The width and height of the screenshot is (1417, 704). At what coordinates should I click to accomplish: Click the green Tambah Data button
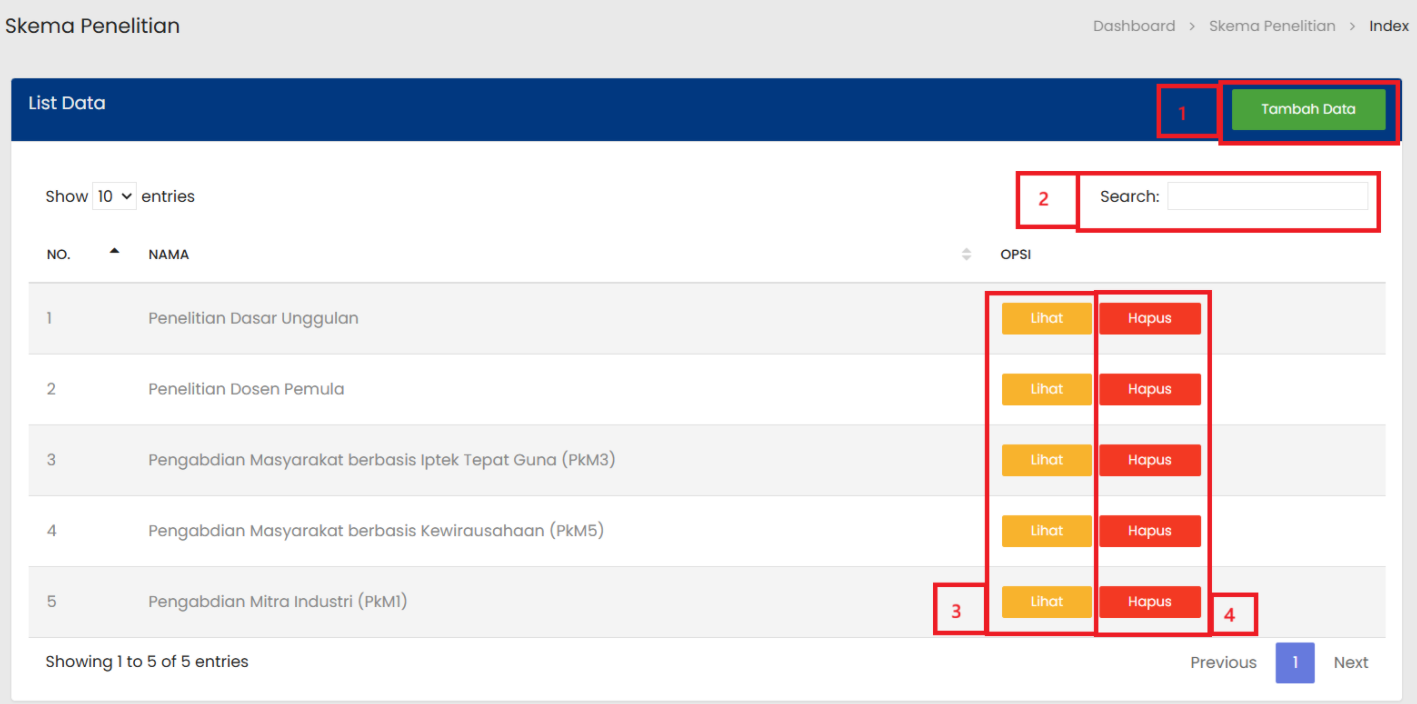pos(1308,110)
